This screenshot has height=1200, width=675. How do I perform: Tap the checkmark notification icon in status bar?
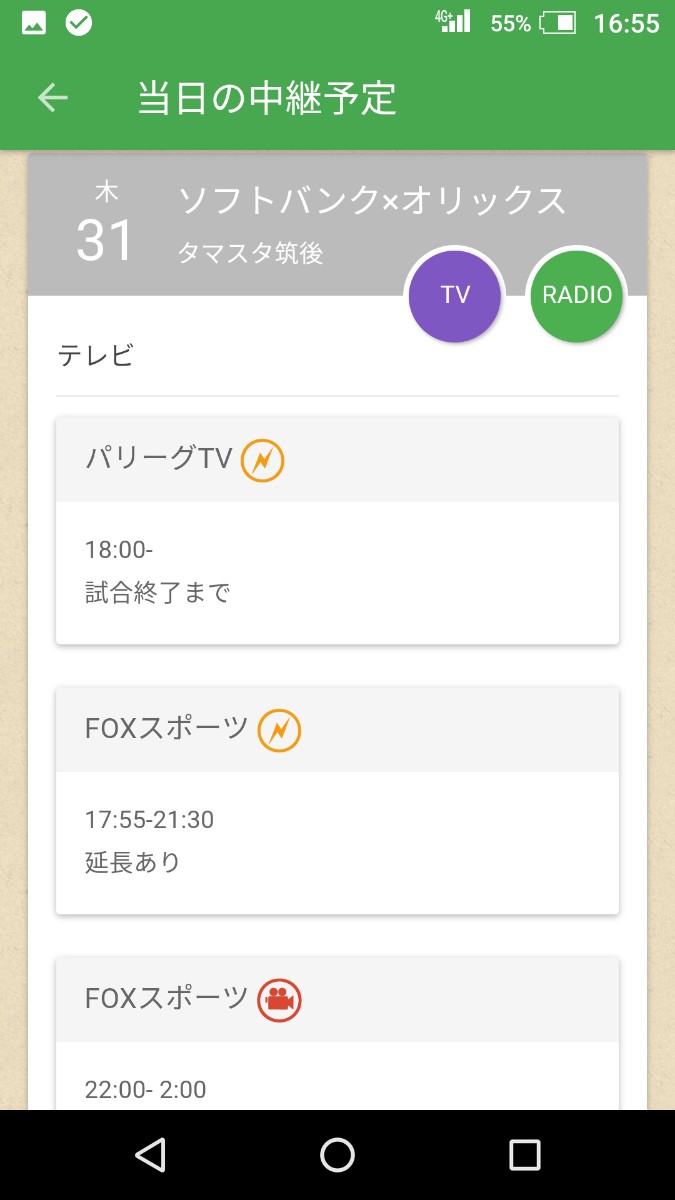[79, 24]
